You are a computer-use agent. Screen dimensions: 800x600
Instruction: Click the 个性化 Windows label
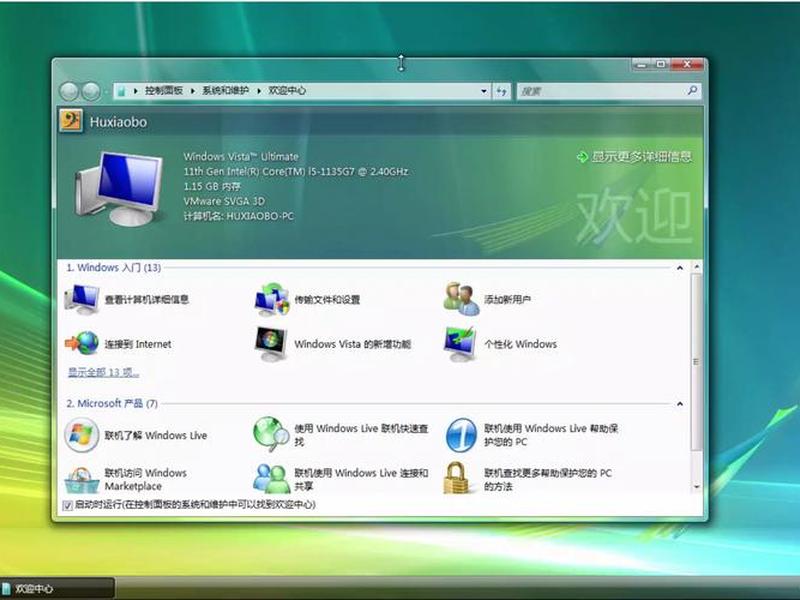click(x=520, y=344)
